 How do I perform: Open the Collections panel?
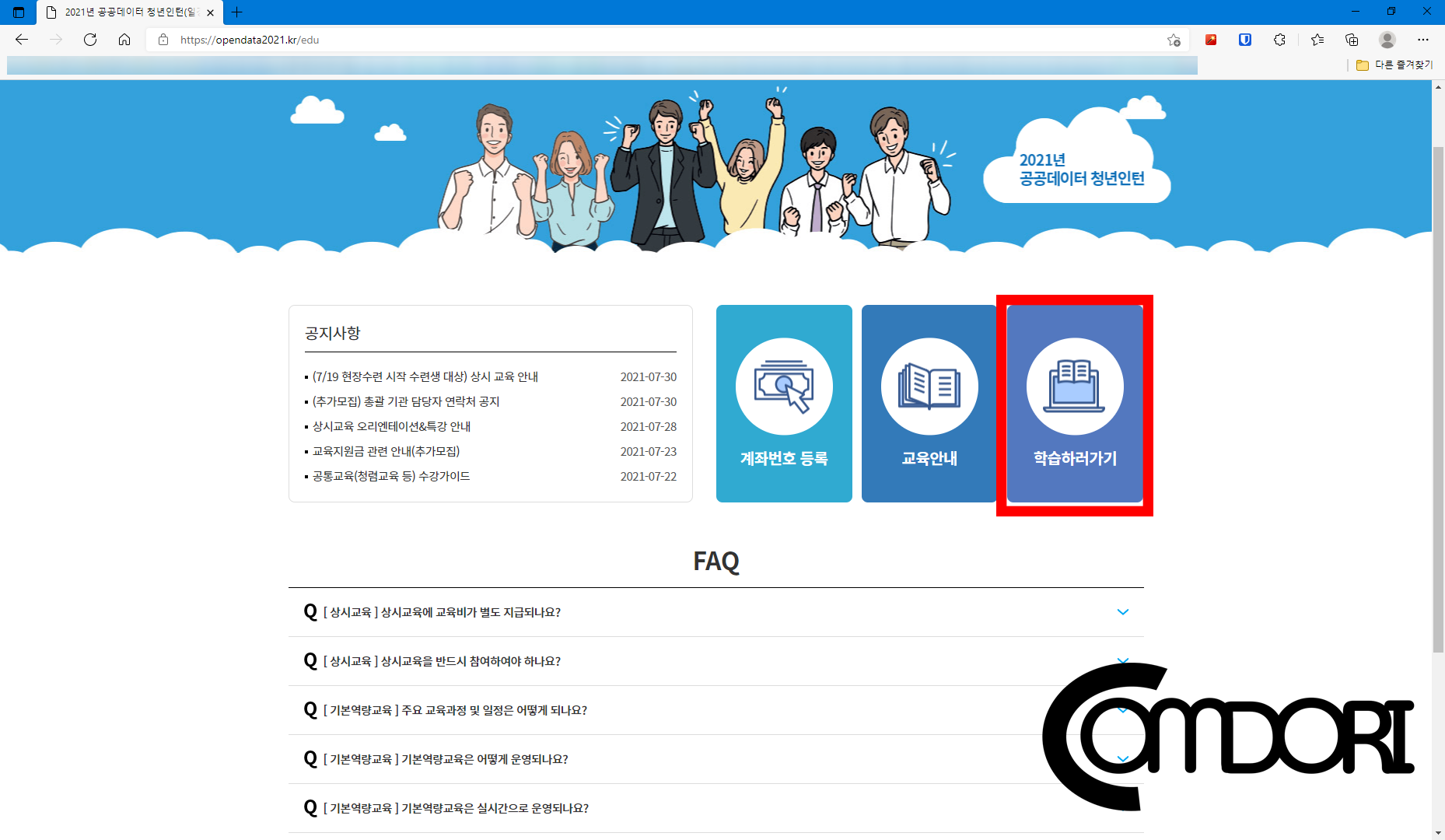point(1352,40)
